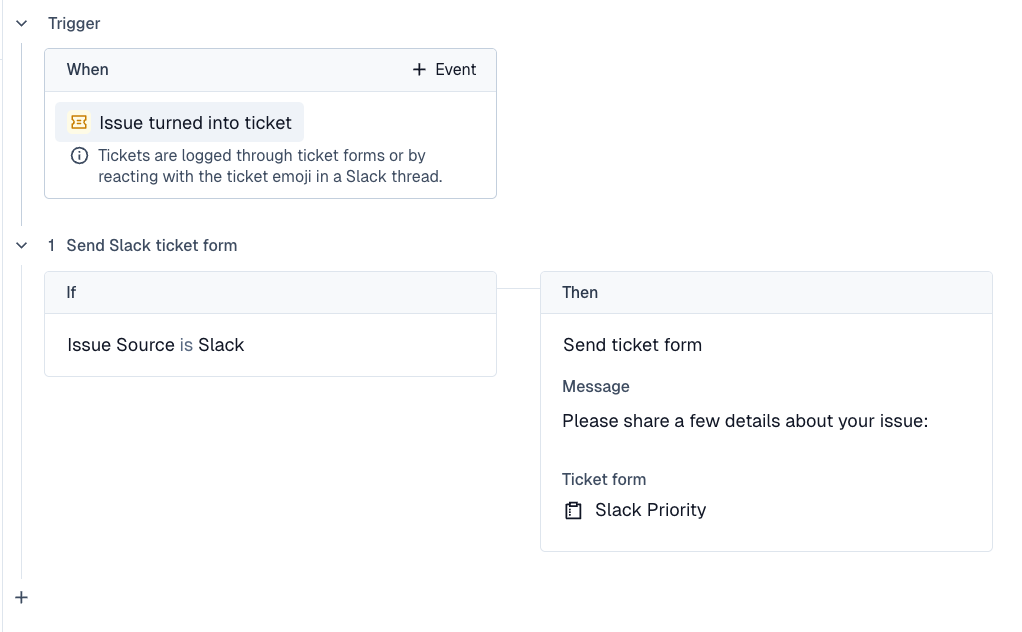The height and width of the screenshot is (632, 1022).
Task: Click the plus icon to add a step
Action: click(x=22, y=597)
